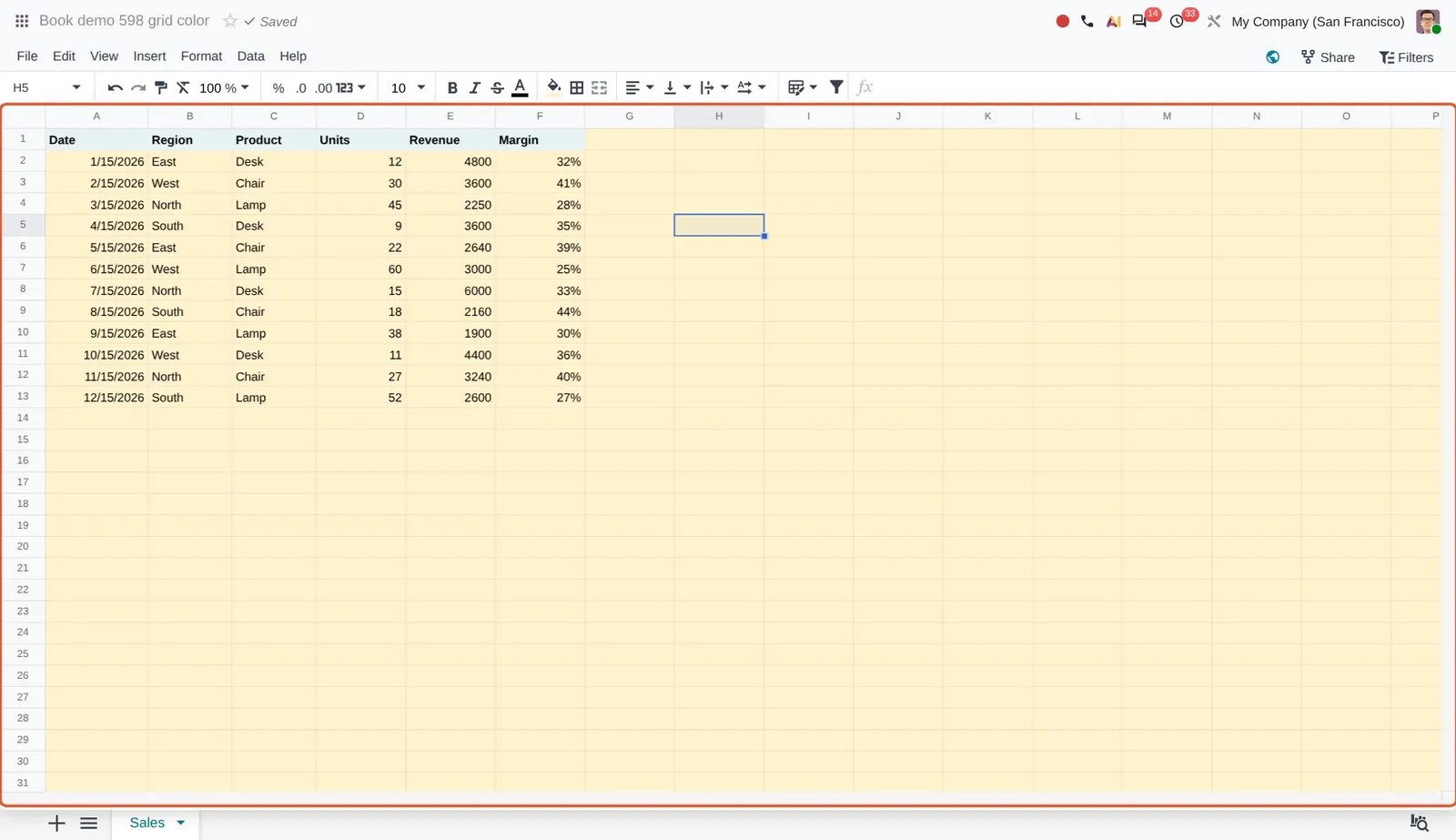
Task: Add a new sheet with plus icon
Action: (x=56, y=824)
